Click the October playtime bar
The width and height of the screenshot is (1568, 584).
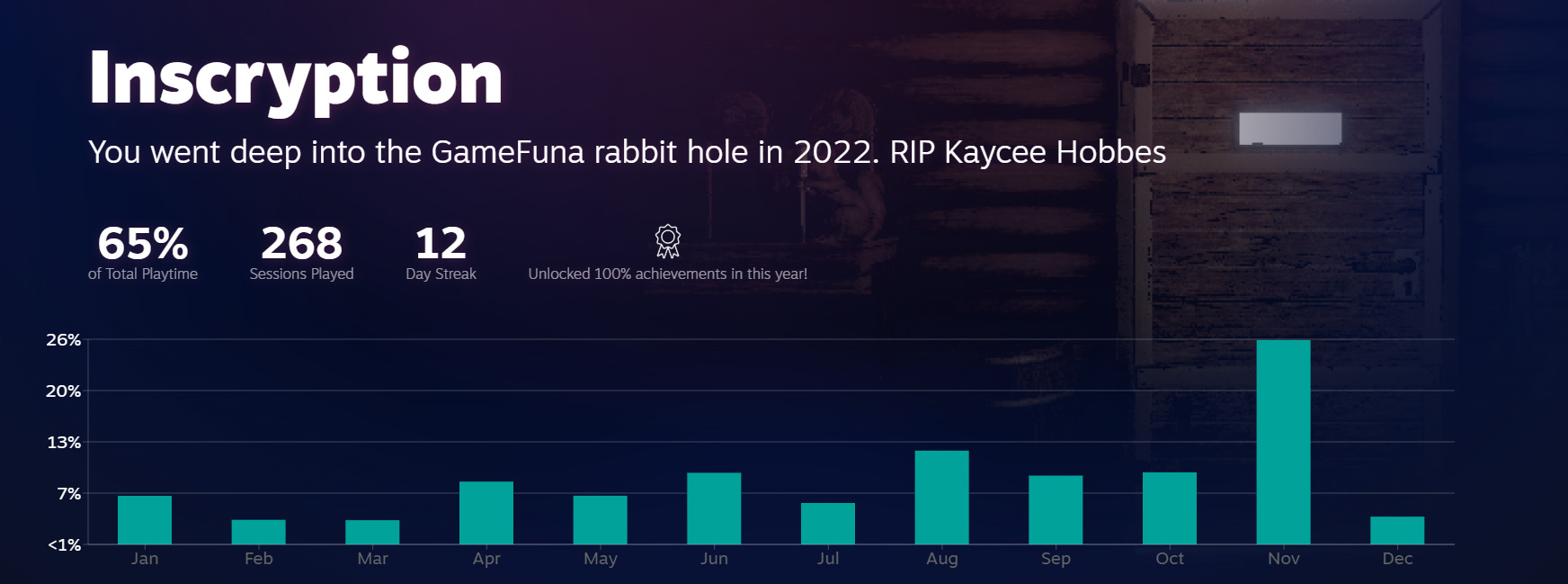tap(1170, 508)
